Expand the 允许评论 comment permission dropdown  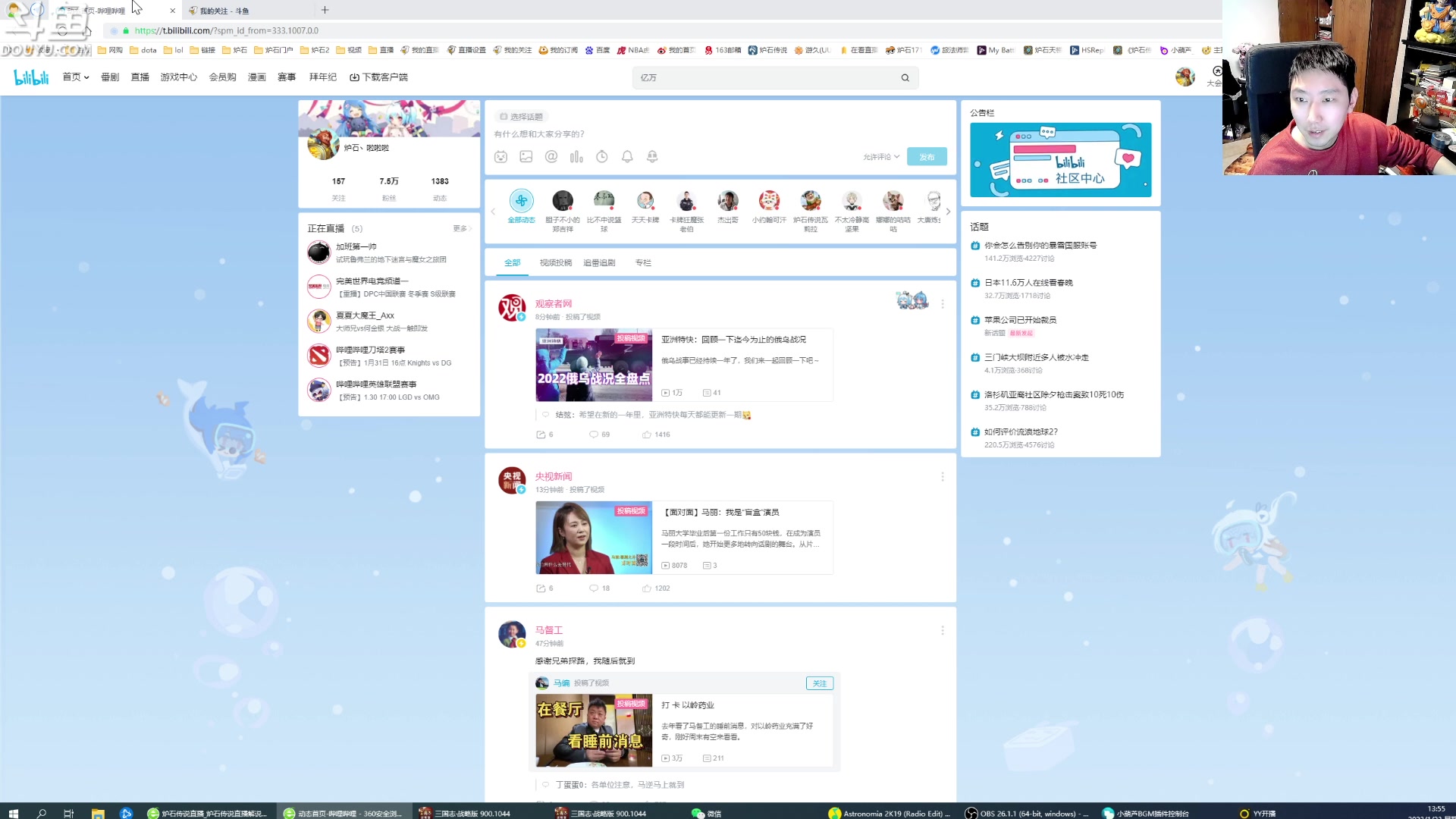(x=881, y=157)
